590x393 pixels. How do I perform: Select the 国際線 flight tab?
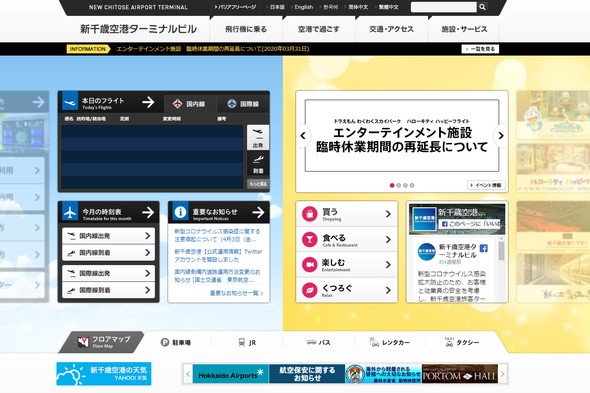pyautogui.click(x=243, y=104)
